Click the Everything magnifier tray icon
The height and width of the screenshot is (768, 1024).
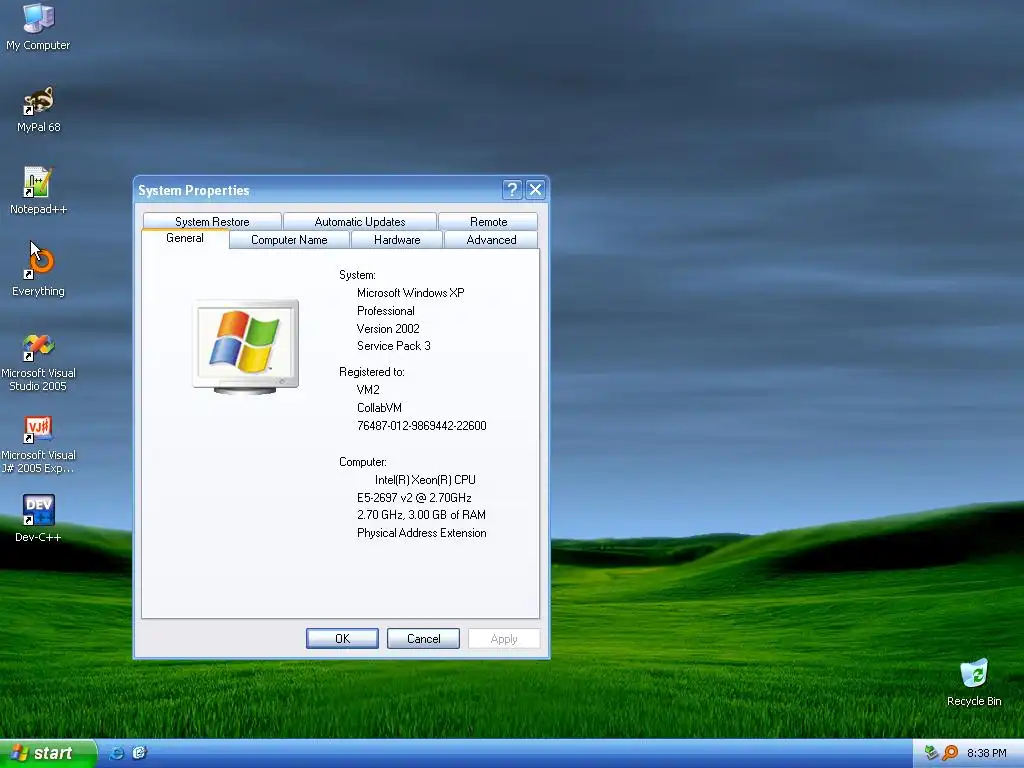click(x=950, y=753)
